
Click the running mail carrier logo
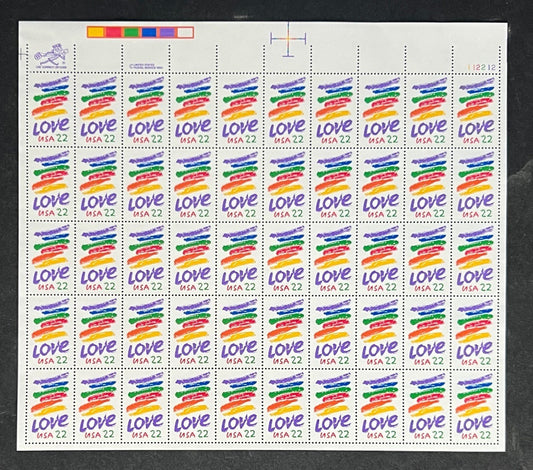pyautogui.click(x=51, y=56)
